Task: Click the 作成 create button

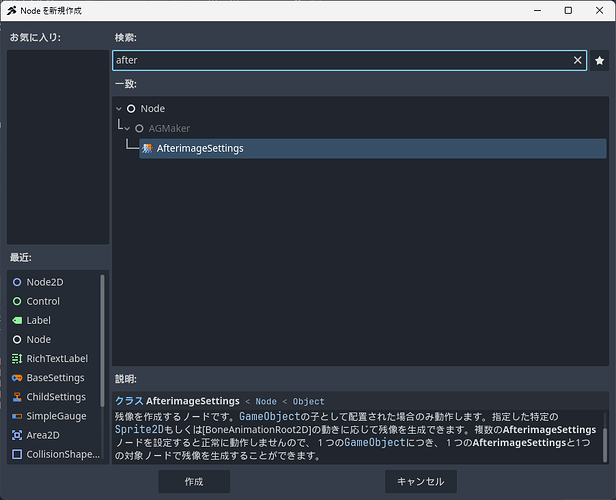Action: (194, 482)
